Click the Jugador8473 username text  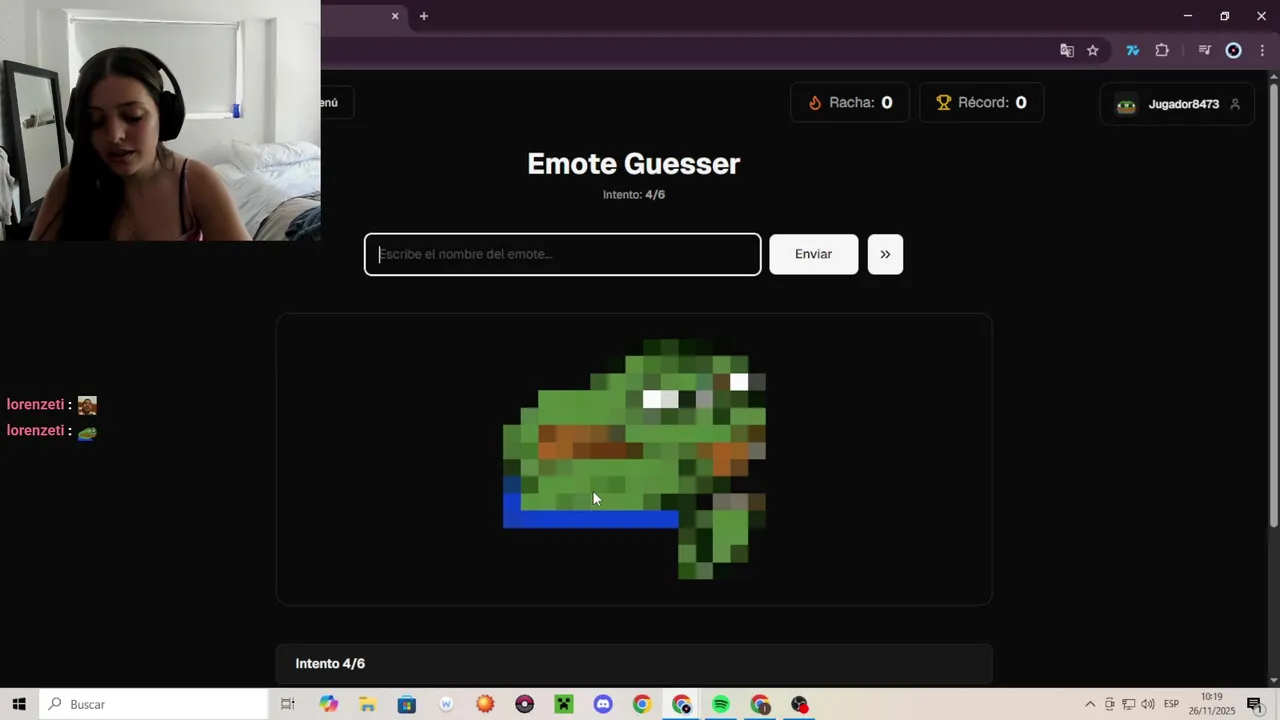point(1184,104)
